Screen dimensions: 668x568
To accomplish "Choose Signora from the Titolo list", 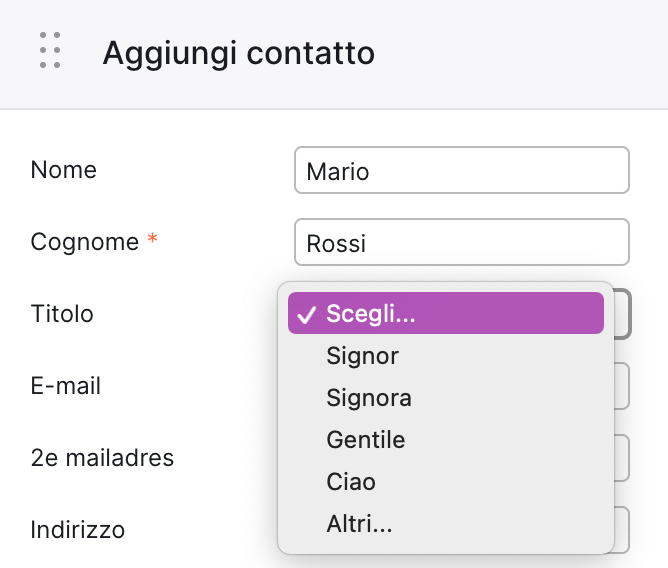I will 446,398.
